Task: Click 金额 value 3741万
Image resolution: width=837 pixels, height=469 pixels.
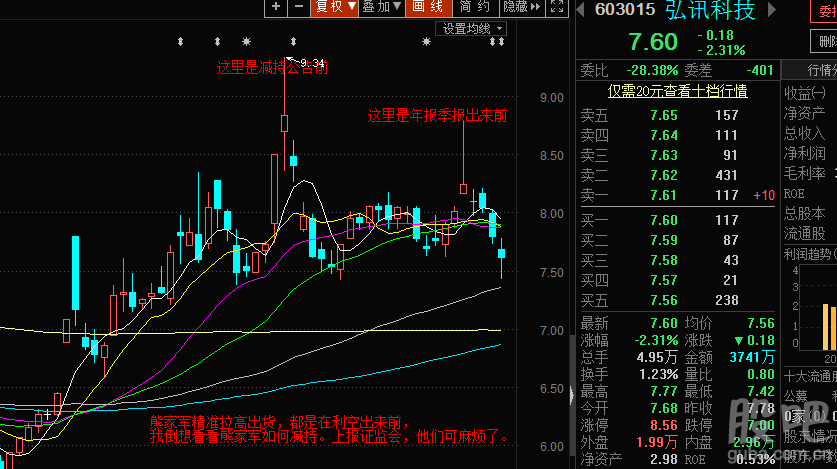Action: click(752, 357)
